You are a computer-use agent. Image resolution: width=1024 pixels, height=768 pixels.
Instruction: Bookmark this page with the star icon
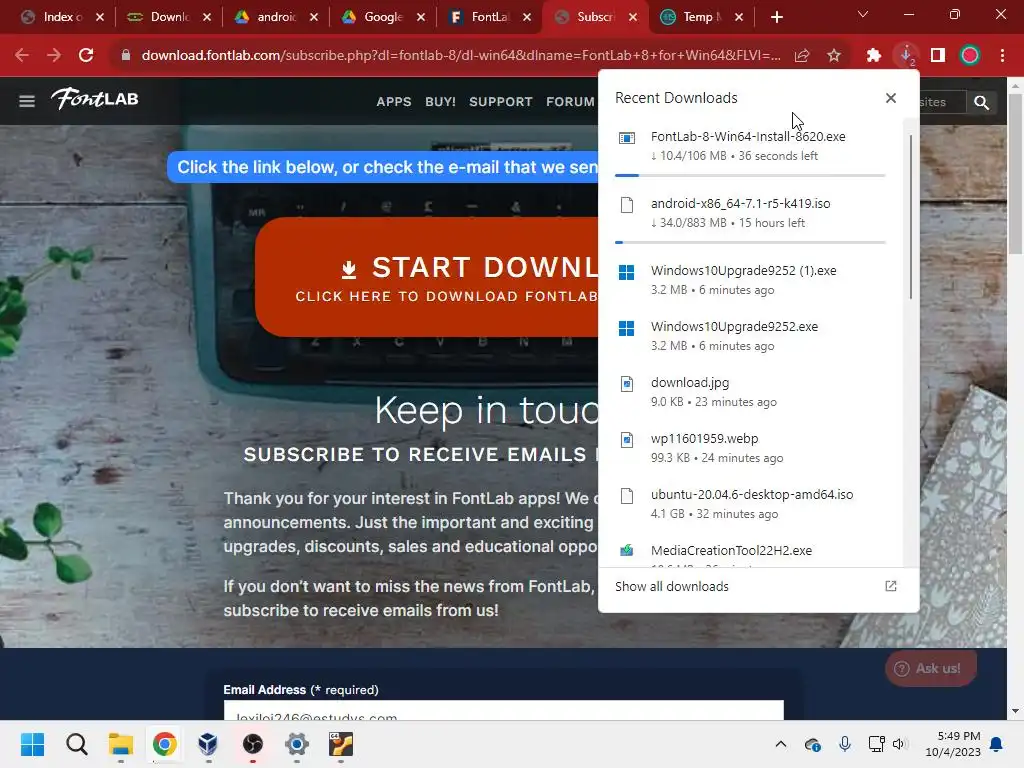point(834,56)
